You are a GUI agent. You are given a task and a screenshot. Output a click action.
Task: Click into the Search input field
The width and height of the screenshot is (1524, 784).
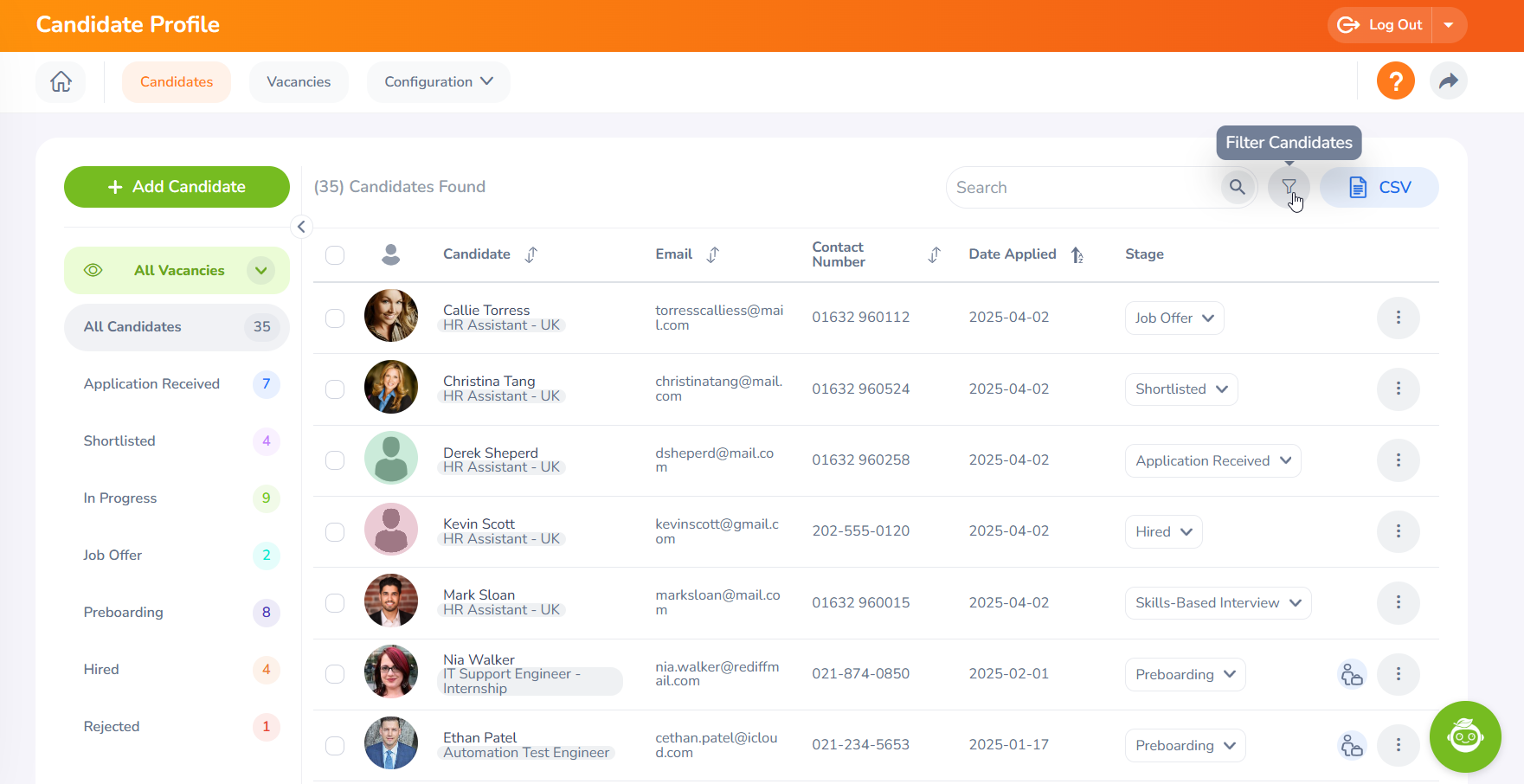(1082, 187)
